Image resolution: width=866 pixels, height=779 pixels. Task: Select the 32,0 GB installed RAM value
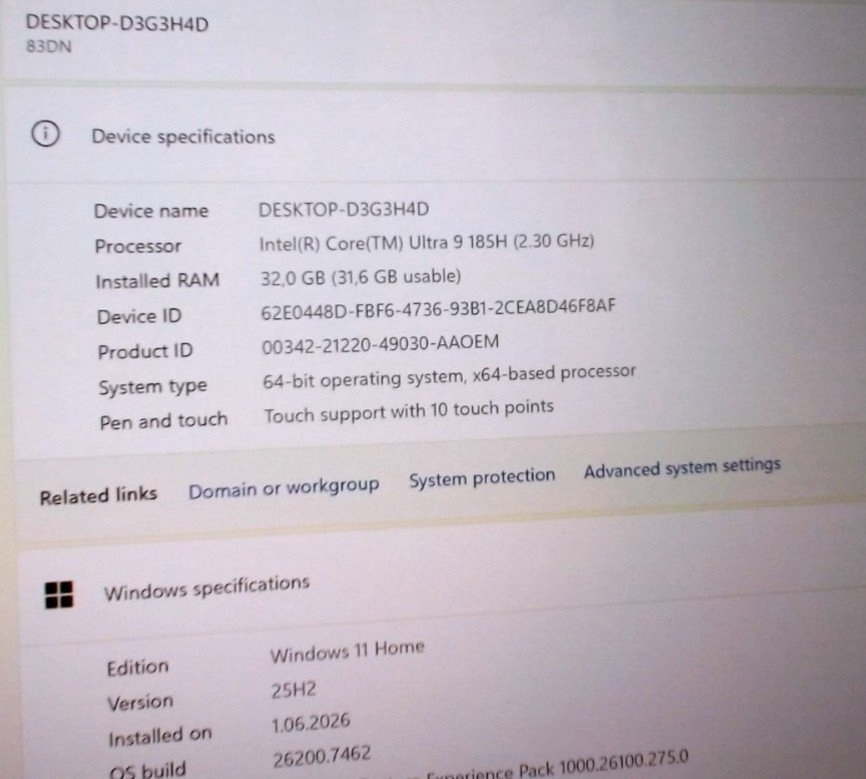coord(361,277)
